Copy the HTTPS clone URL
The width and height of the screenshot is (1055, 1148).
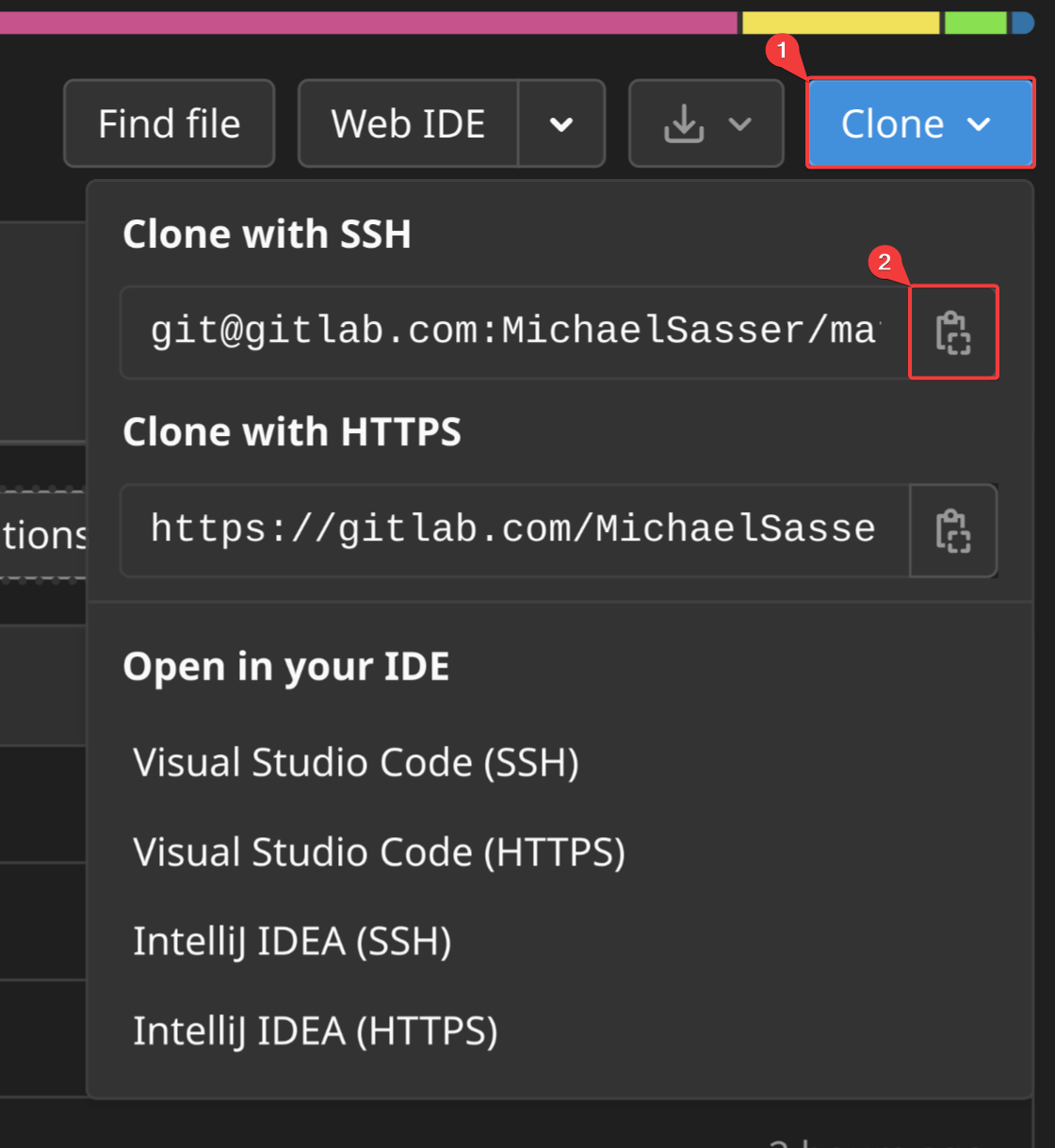coord(952,530)
